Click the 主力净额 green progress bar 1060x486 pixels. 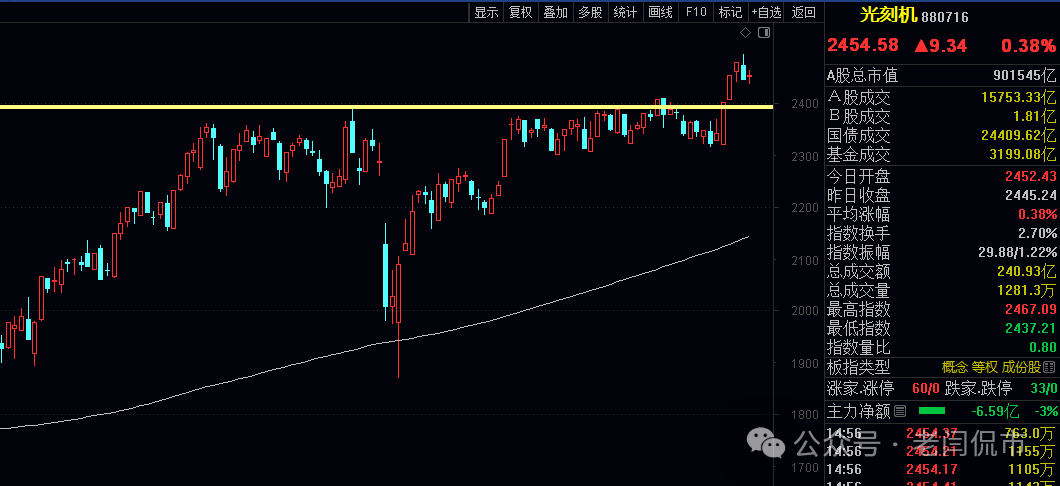pyautogui.click(x=931, y=411)
